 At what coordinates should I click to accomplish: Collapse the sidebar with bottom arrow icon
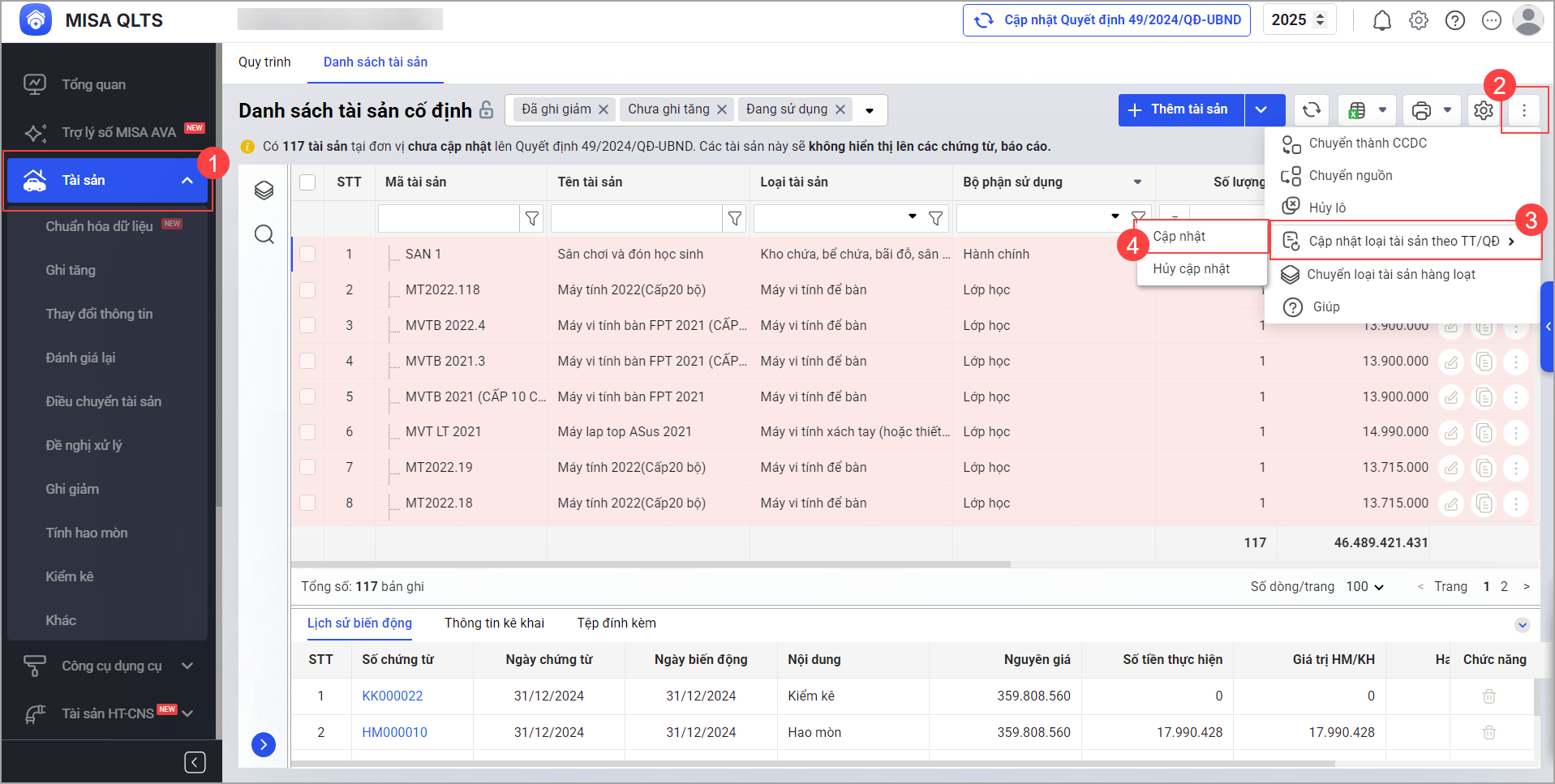[195, 762]
